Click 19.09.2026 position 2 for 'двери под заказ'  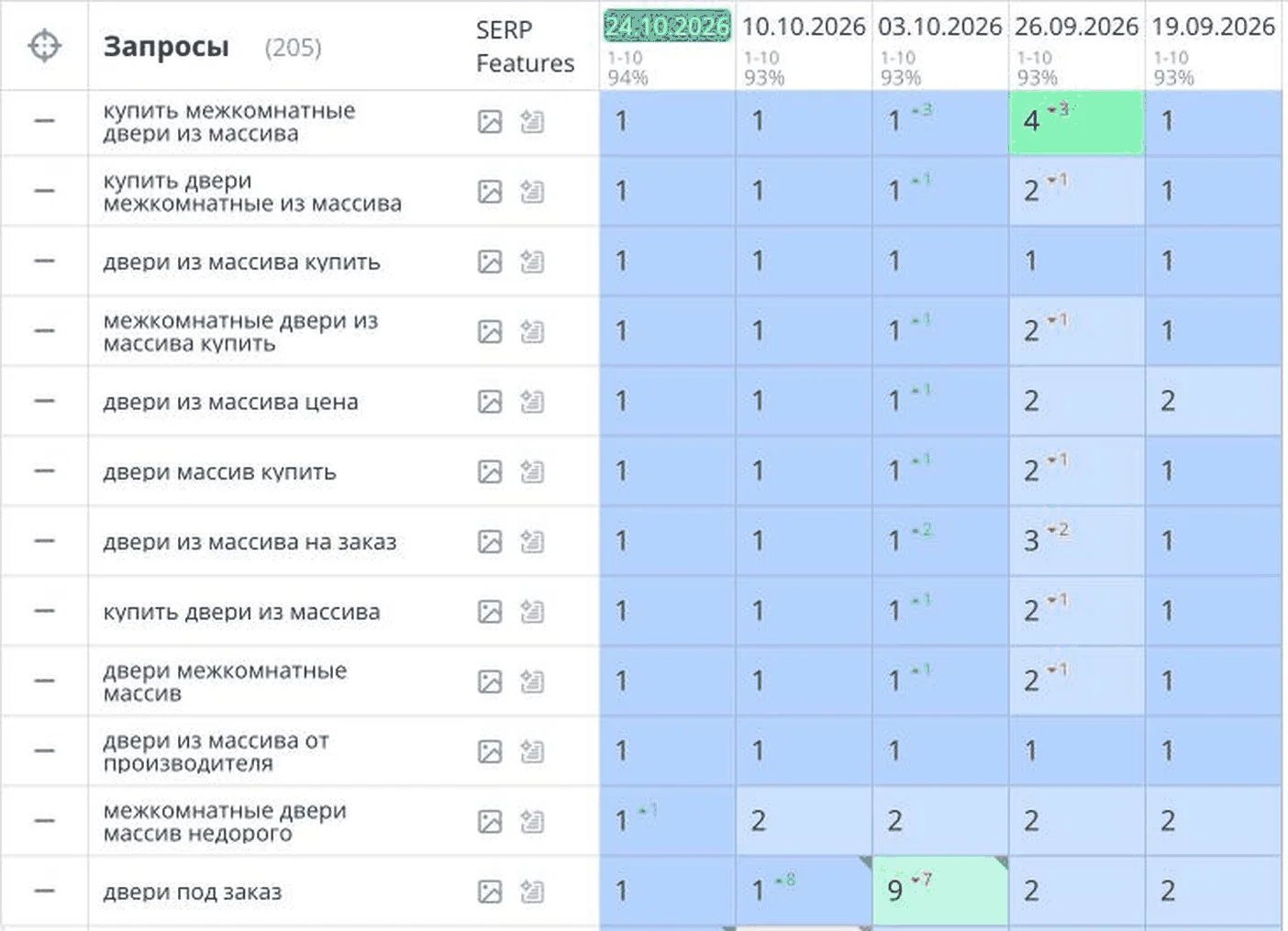coord(1214,891)
